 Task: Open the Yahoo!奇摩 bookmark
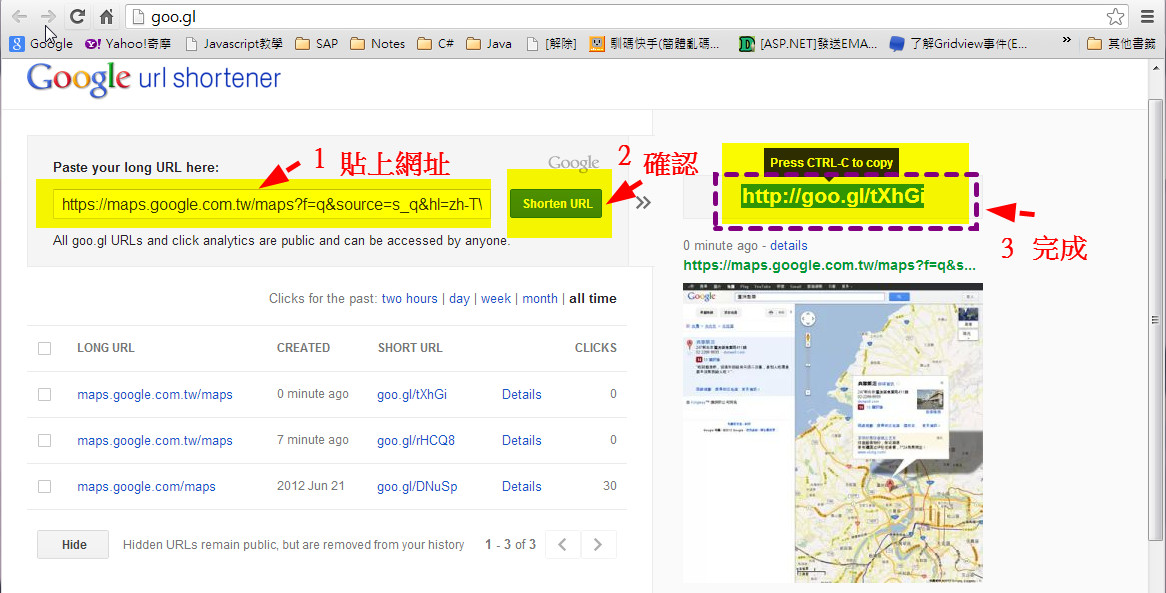click(128, 44)
